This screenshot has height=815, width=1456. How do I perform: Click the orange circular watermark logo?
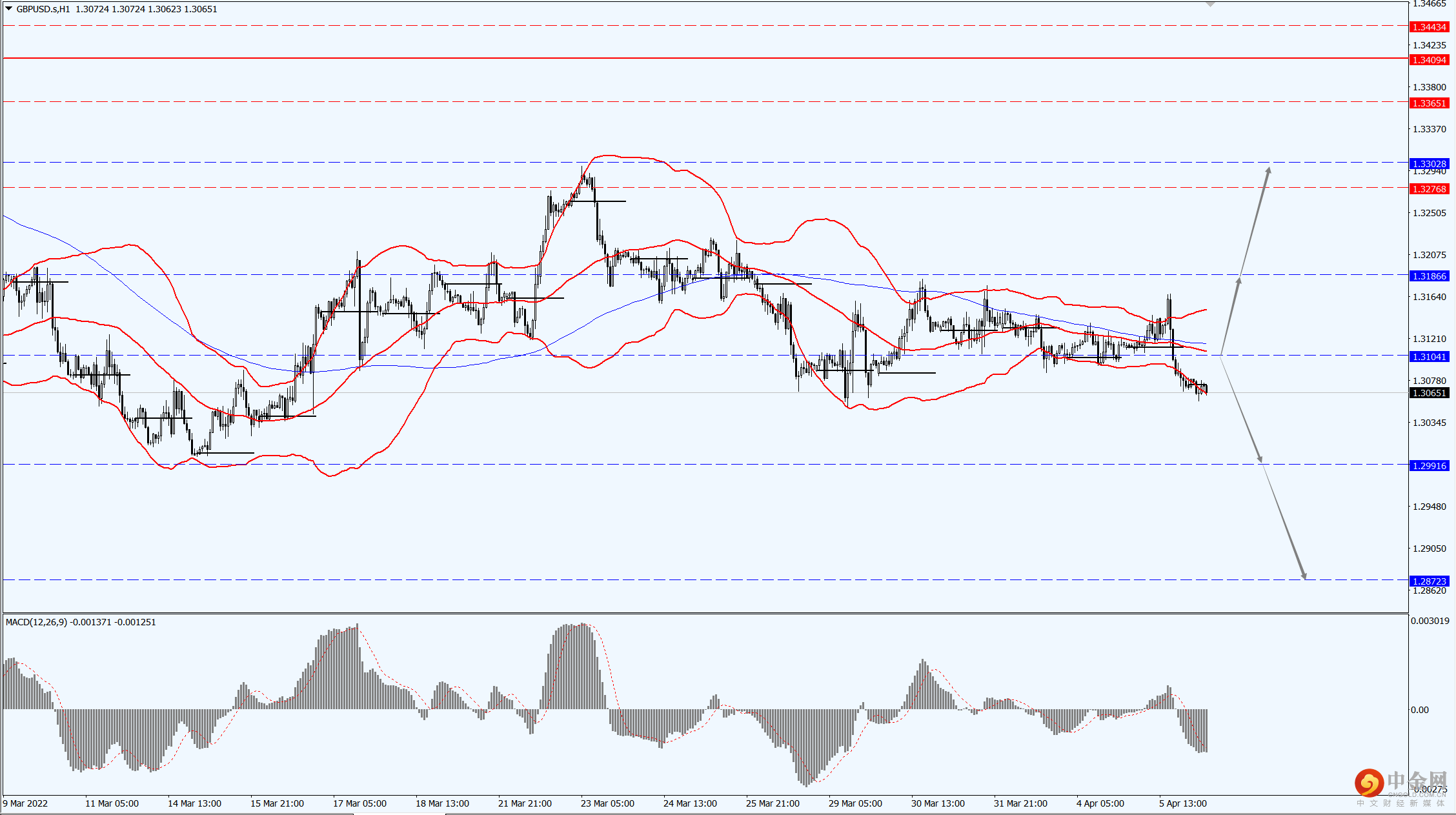[x=1369, y=783]
